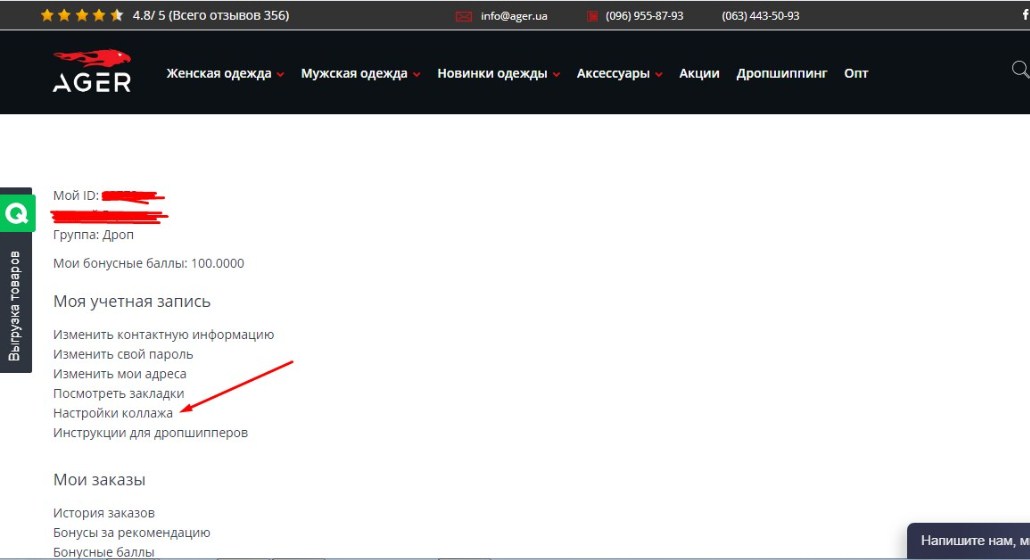Click the red phone icon
The image size is (1030, 560).
[x=592, y=16]
